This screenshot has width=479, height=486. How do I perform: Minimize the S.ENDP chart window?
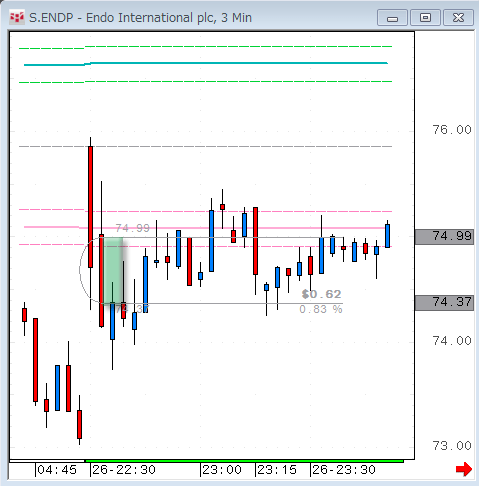coord(392,18)
